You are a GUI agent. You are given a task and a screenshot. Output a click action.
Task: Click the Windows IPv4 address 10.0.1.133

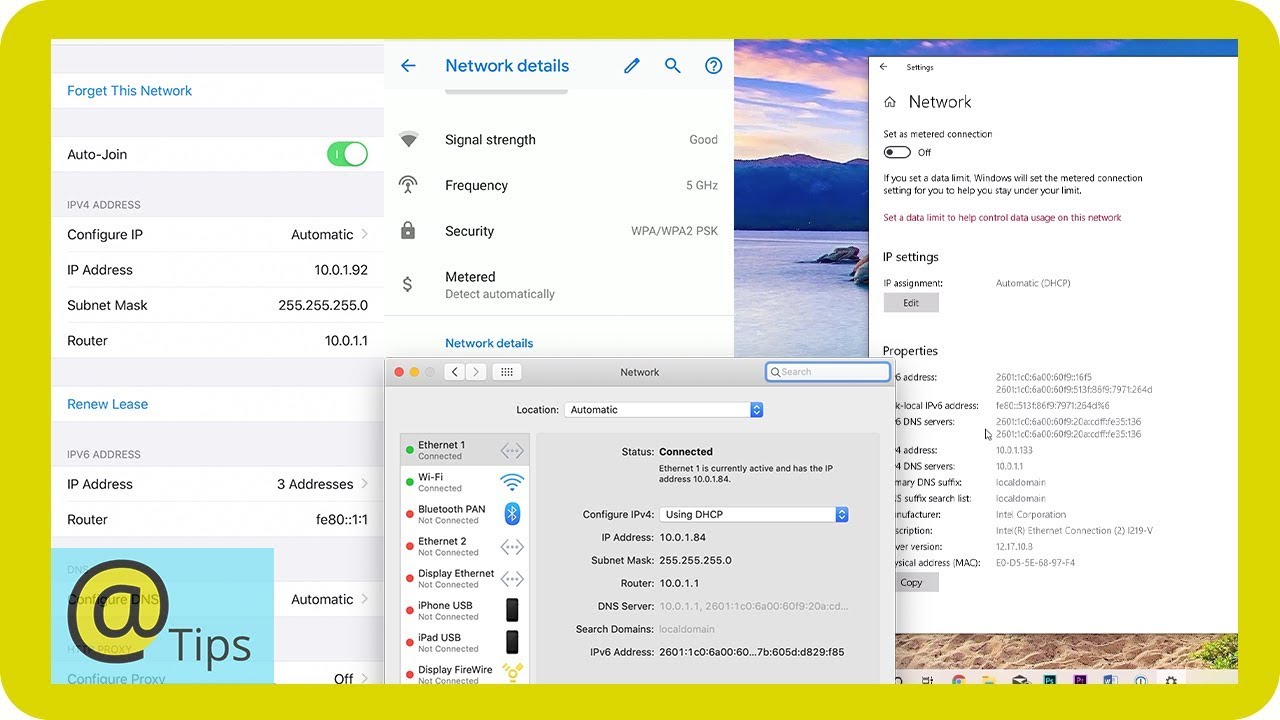tap(1015, 451)
